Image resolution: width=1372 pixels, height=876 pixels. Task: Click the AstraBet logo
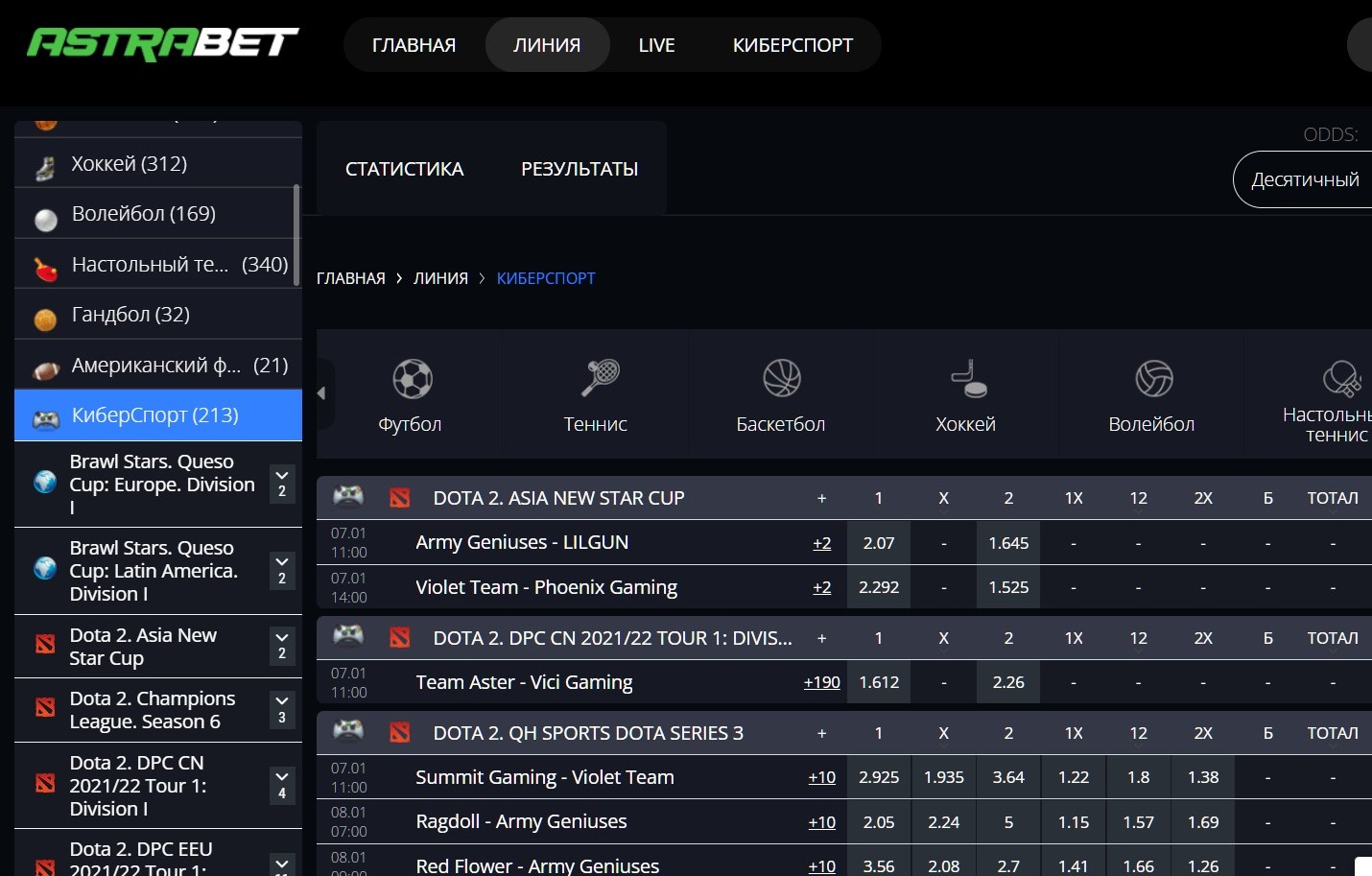163,44
